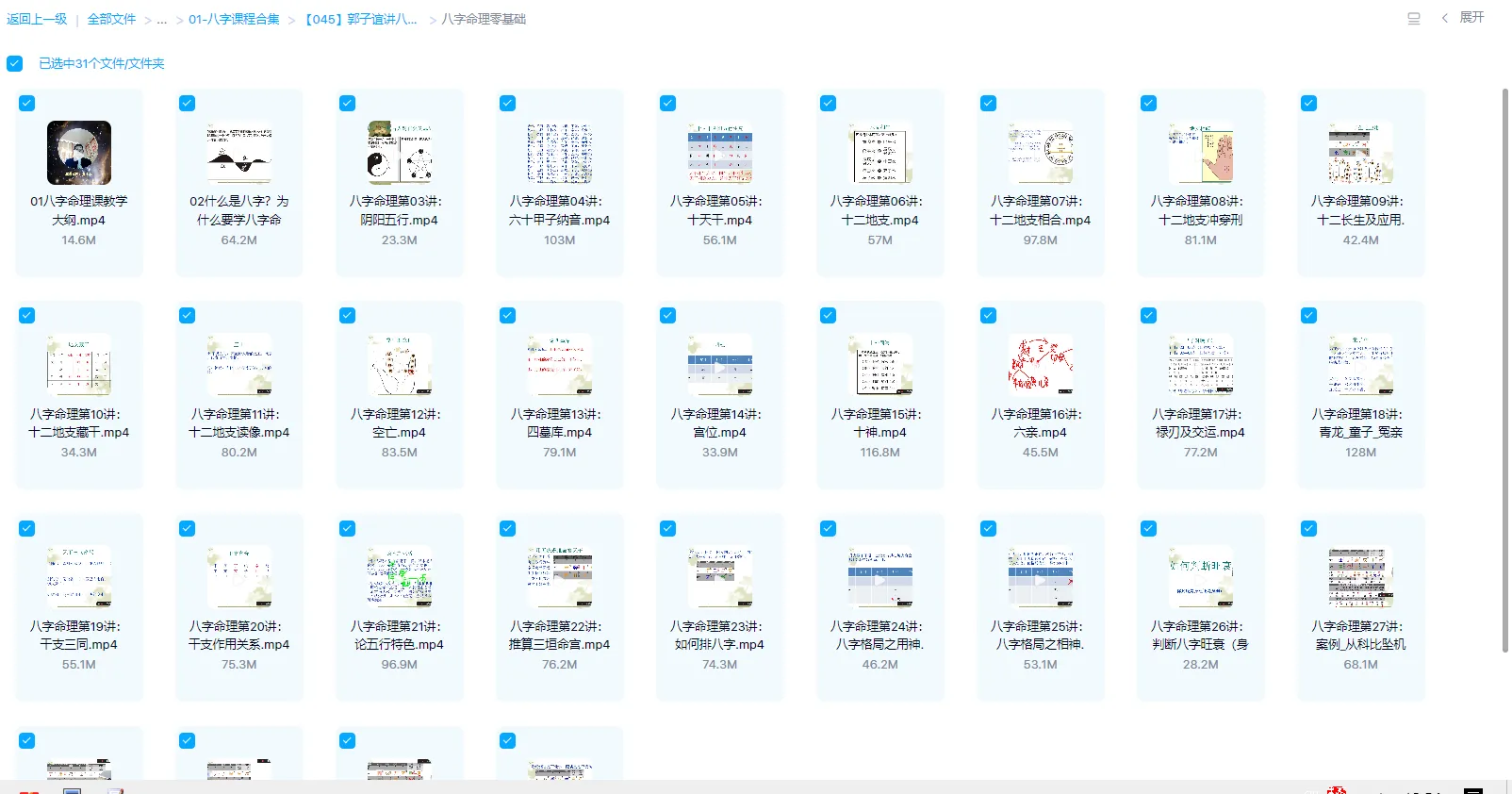
Task: Open thumbnail of 第10讲 十二地支藏干.mp4
Action: (79, 365)
